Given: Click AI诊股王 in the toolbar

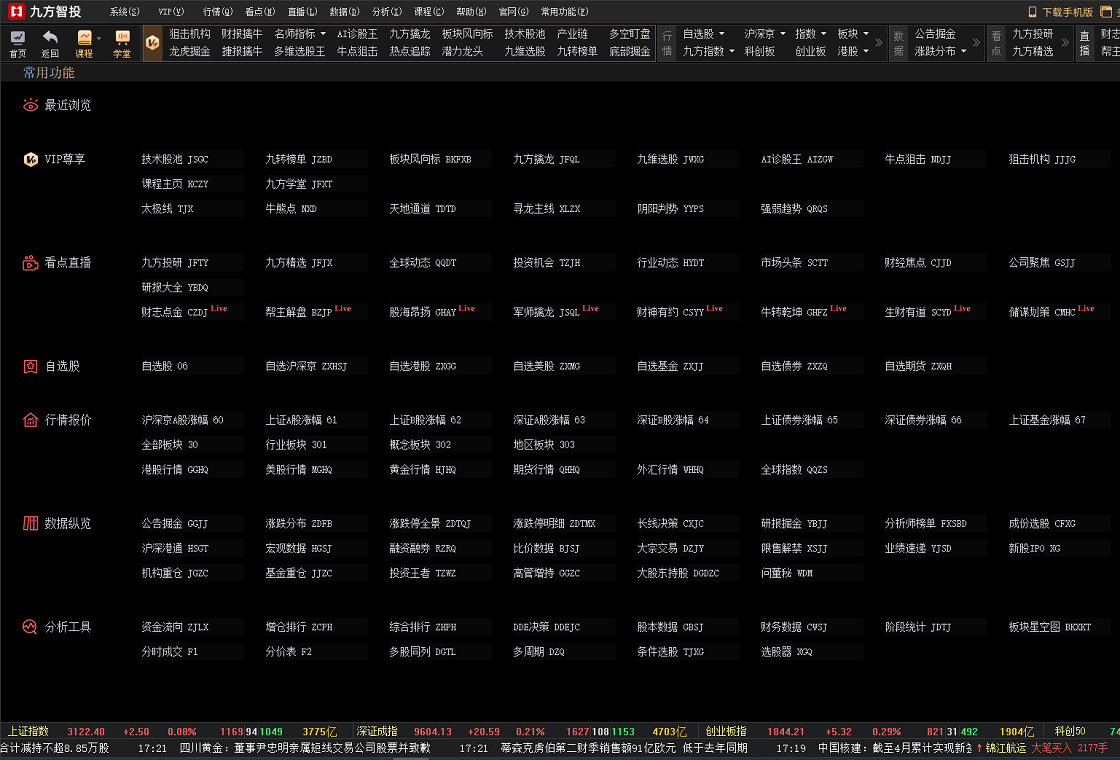Looking at the screenshot, I should click(357, 34).
